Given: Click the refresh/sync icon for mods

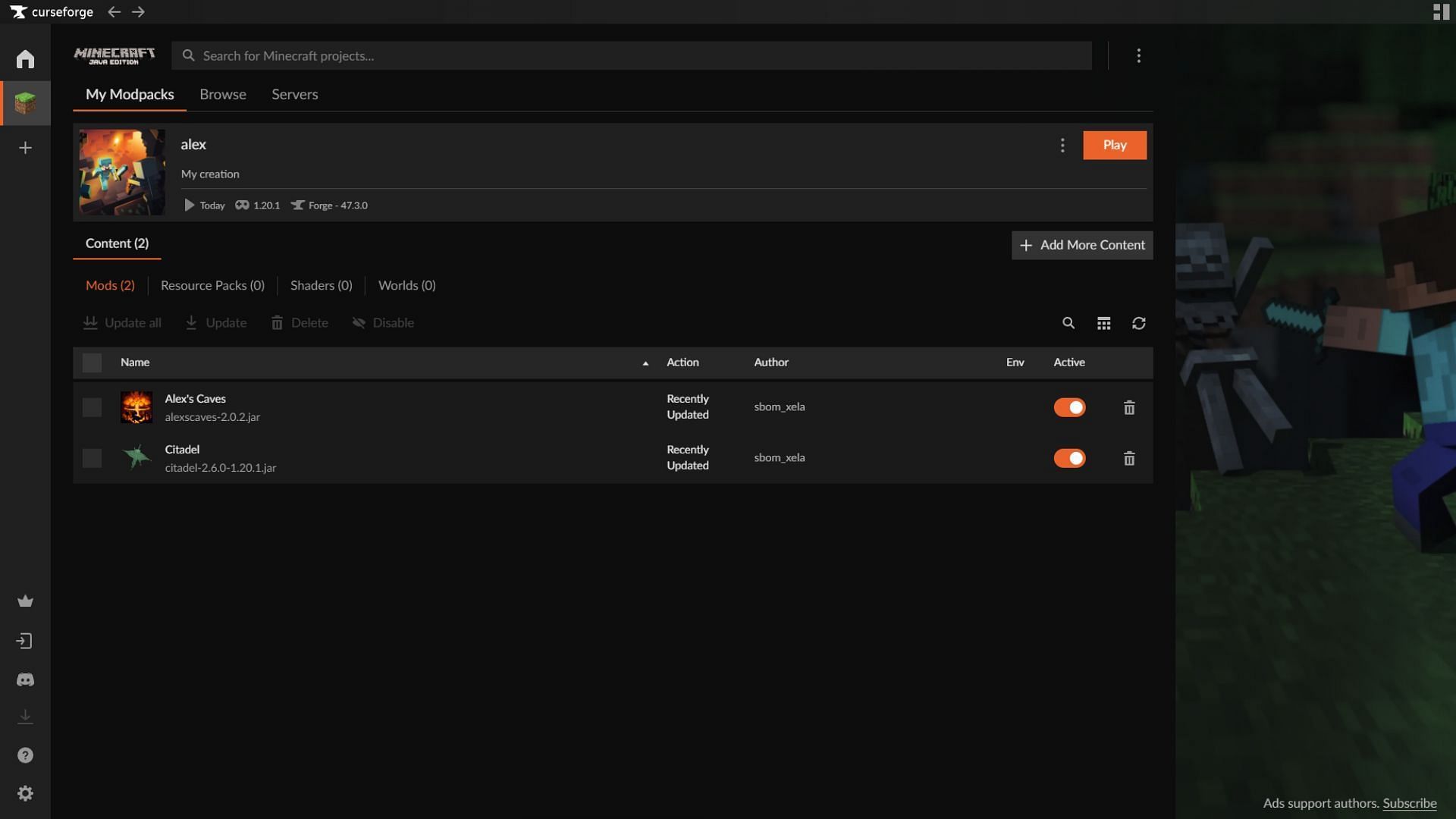Looking at the screenshot, I should (1138, 322).
